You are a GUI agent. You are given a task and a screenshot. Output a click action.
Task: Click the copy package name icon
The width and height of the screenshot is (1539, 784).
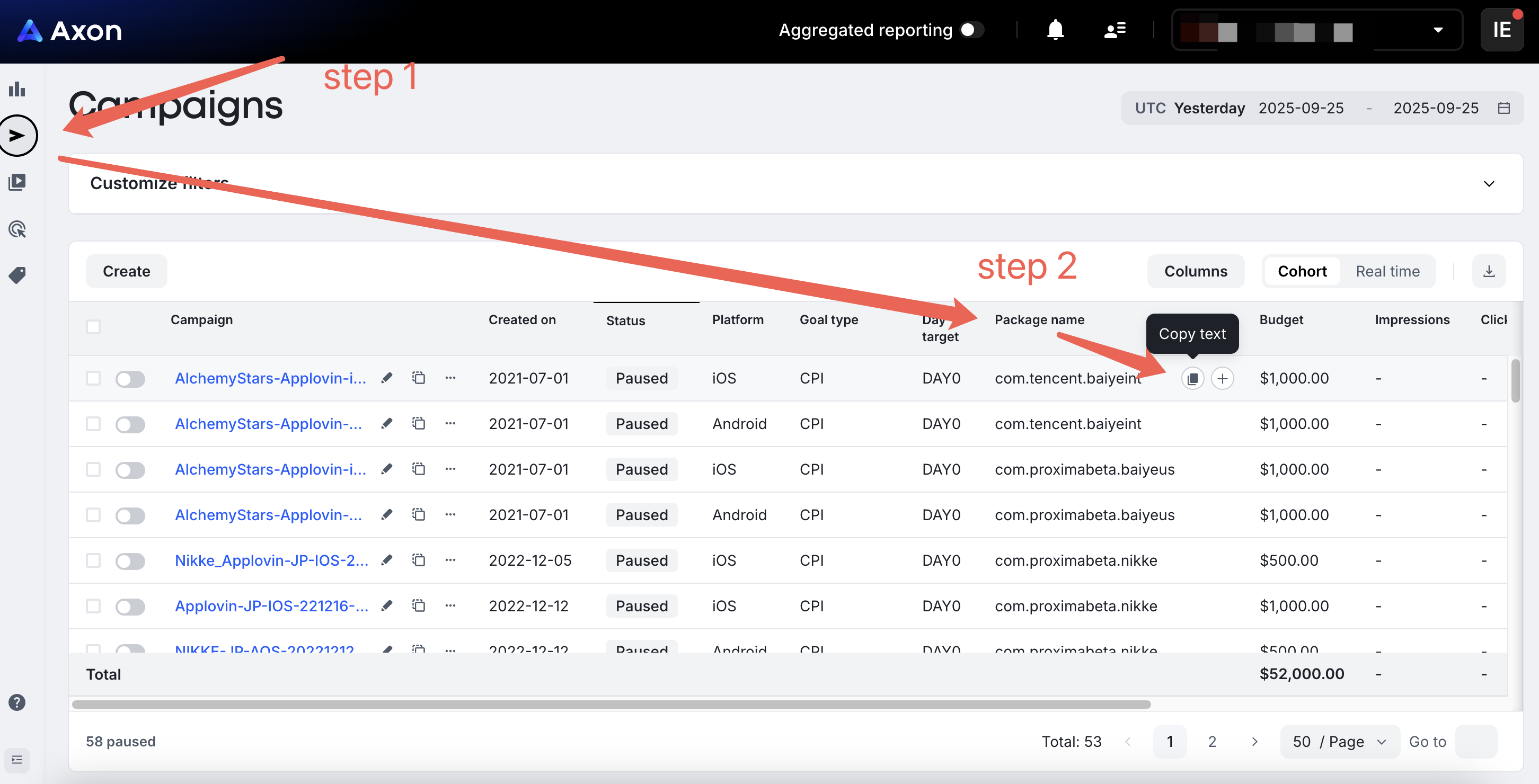(x=1192, y=379)
